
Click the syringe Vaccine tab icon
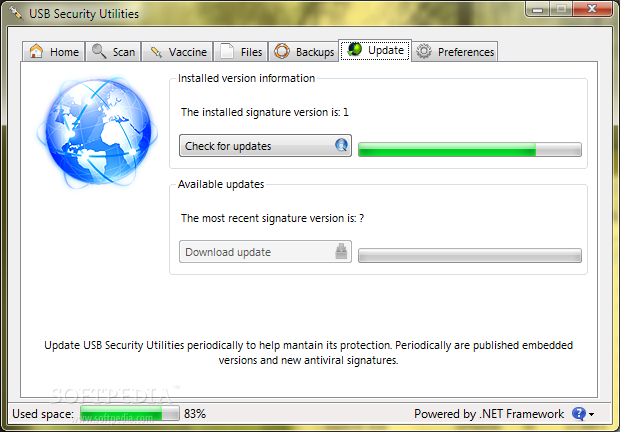(157, 52)
